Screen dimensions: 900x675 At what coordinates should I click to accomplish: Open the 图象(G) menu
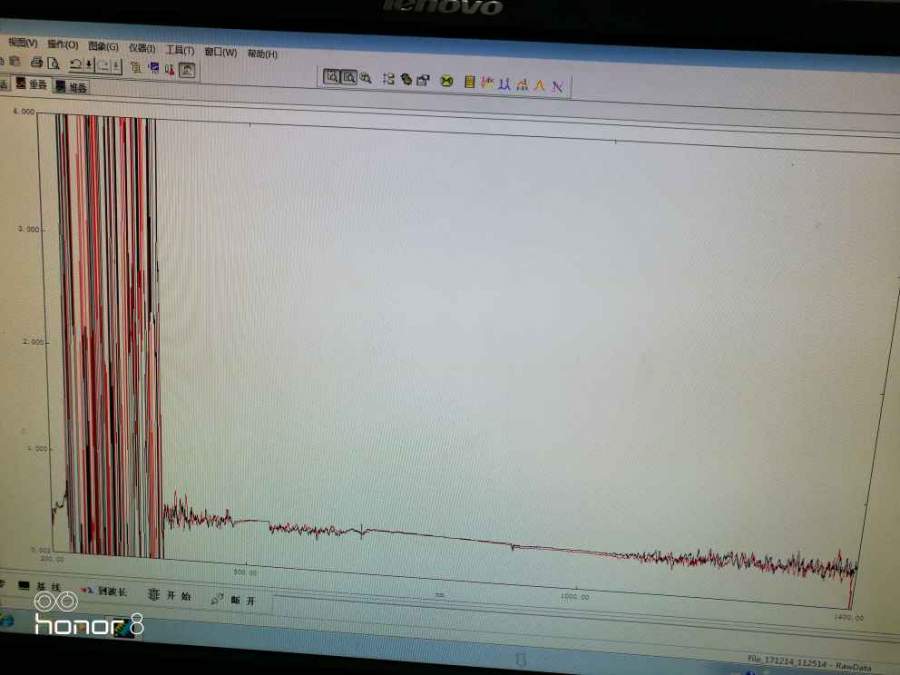coord(103,46)
